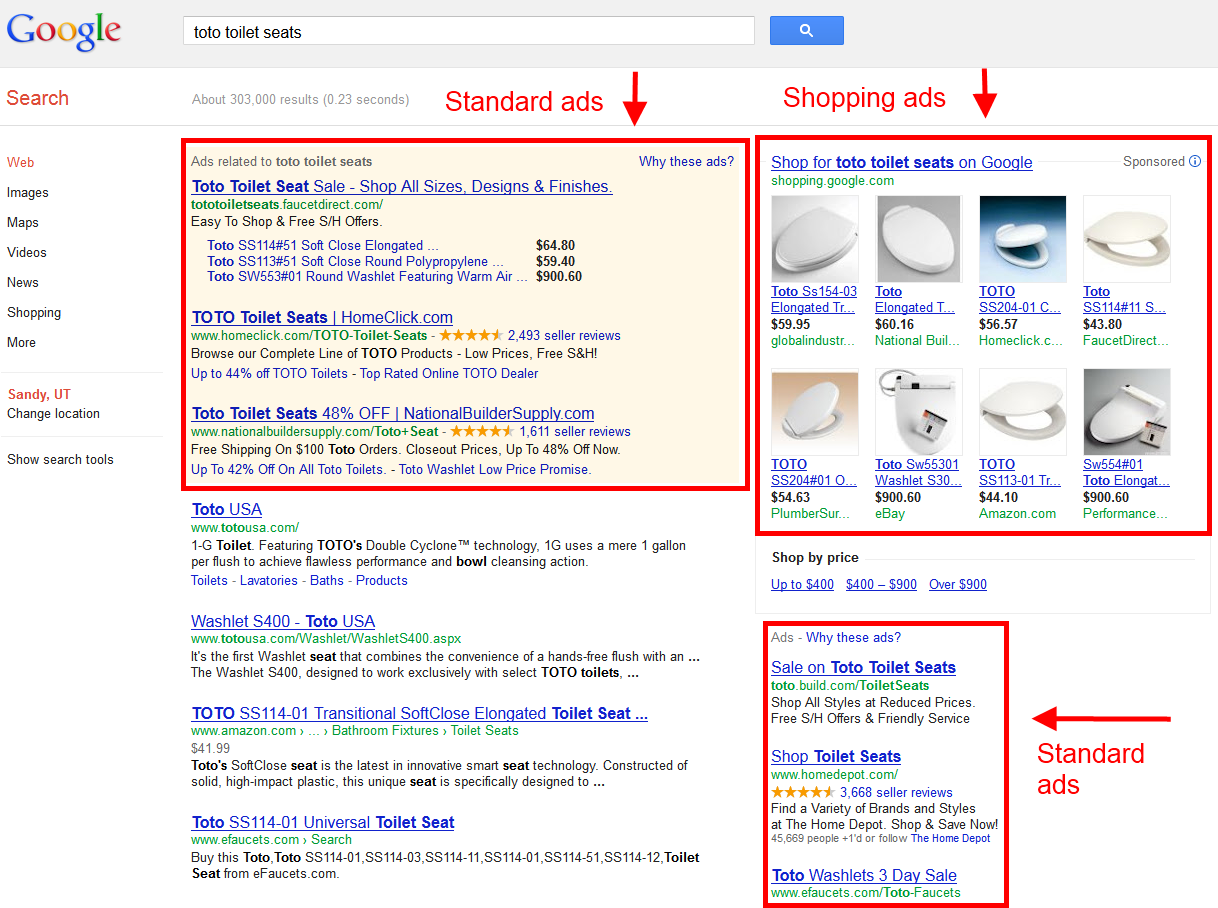The width and height of the screenshot is (1218, 908).
Task: Expand the More search categories
Action: click(21, 342)
